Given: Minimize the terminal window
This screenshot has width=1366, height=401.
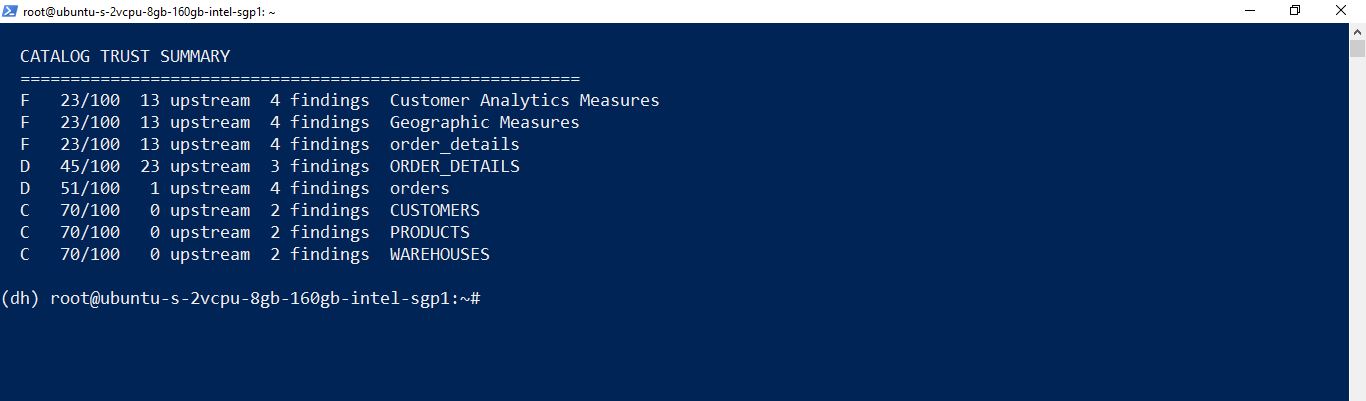Looking at the screenshot, I should (1250, 11).
